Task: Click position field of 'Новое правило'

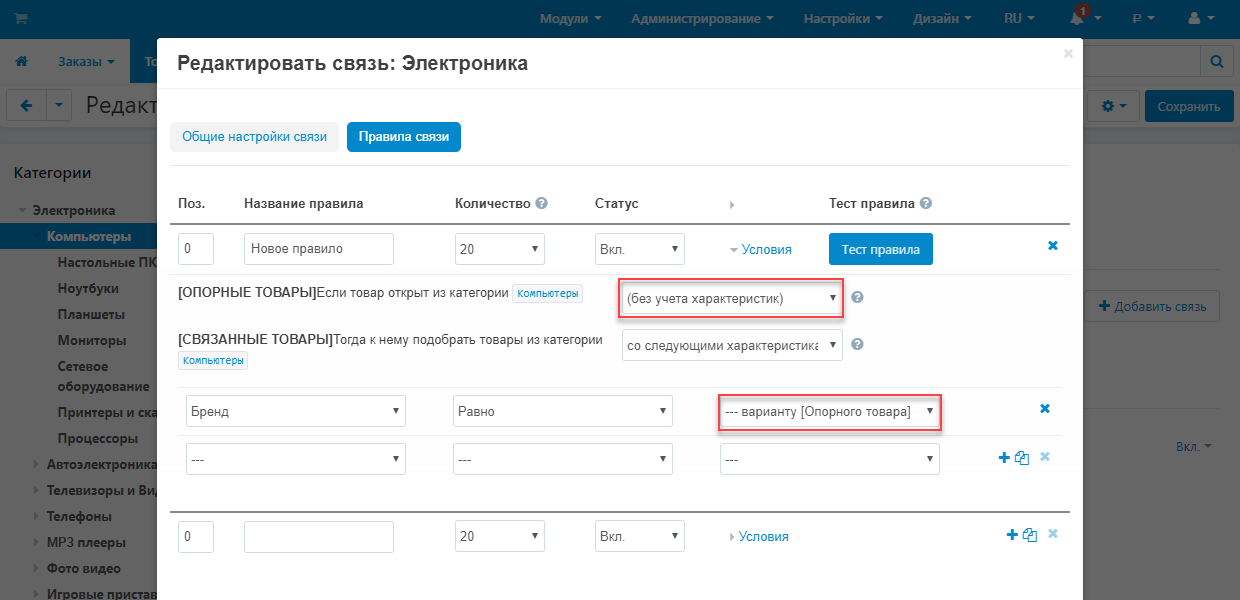Action: (x=196, y=249)
